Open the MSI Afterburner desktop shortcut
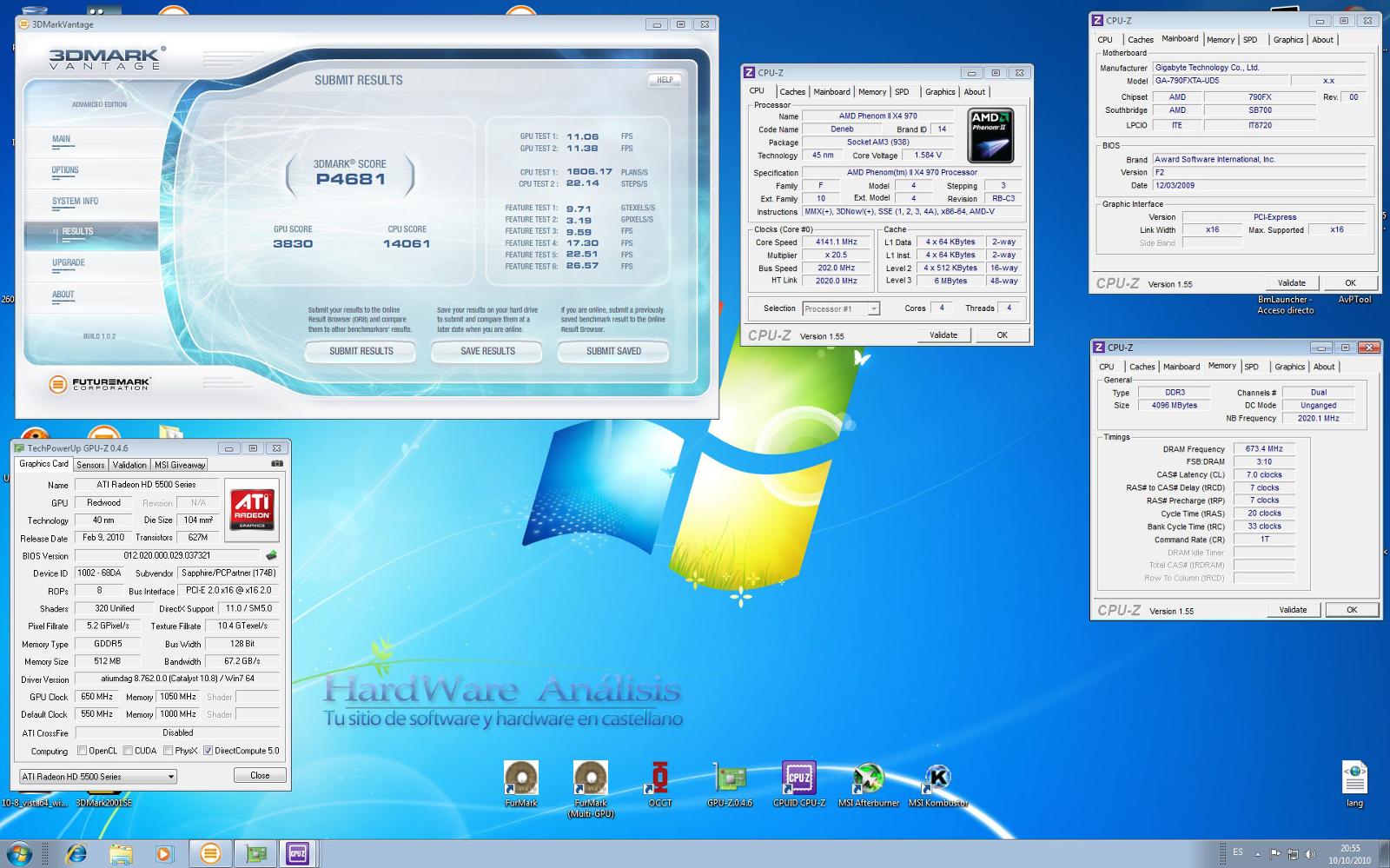Image resolution: width=1390 pixels, height=868 pixels. (x=869, y=783)
